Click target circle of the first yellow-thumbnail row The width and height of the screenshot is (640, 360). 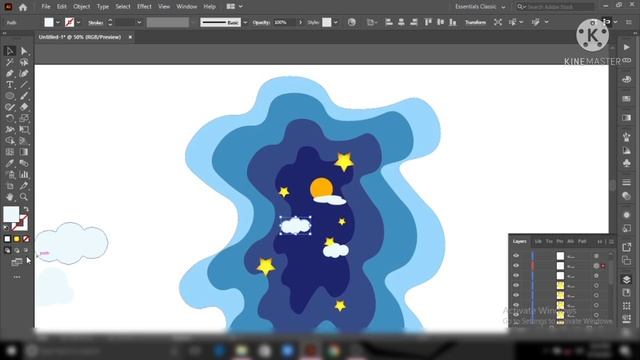(596, 285)
